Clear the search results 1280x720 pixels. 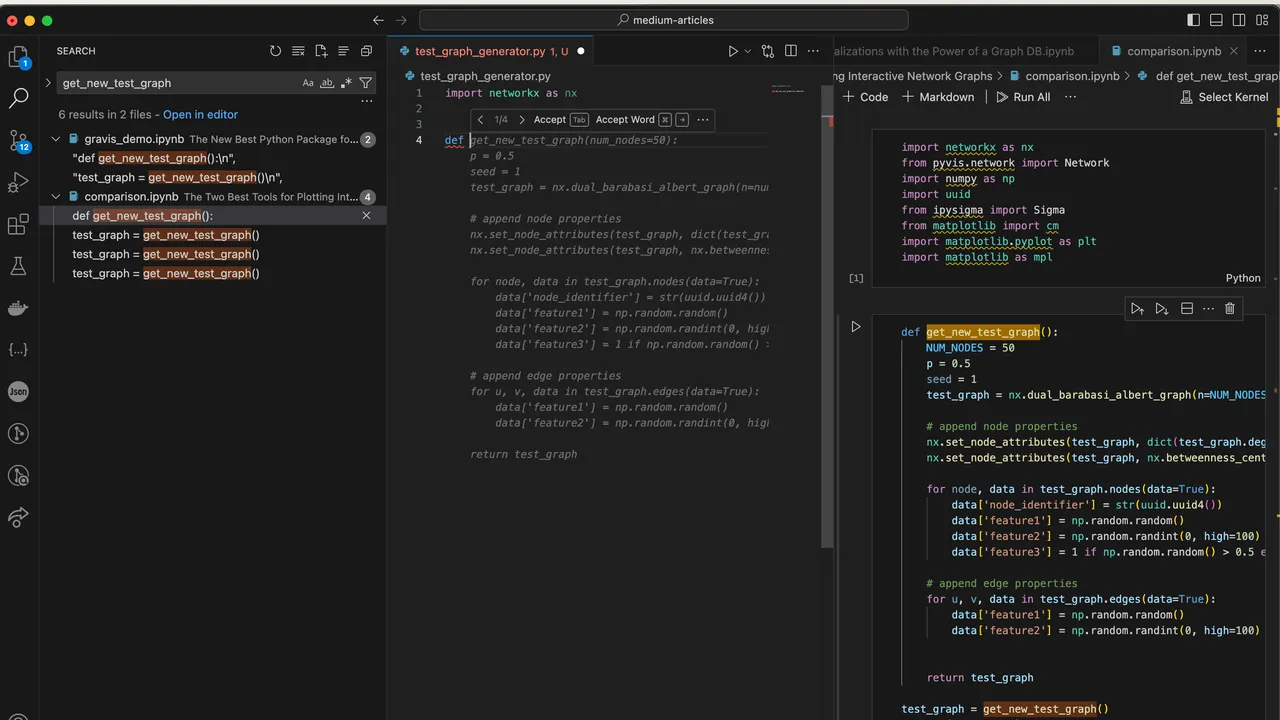[x=298, y=51]
